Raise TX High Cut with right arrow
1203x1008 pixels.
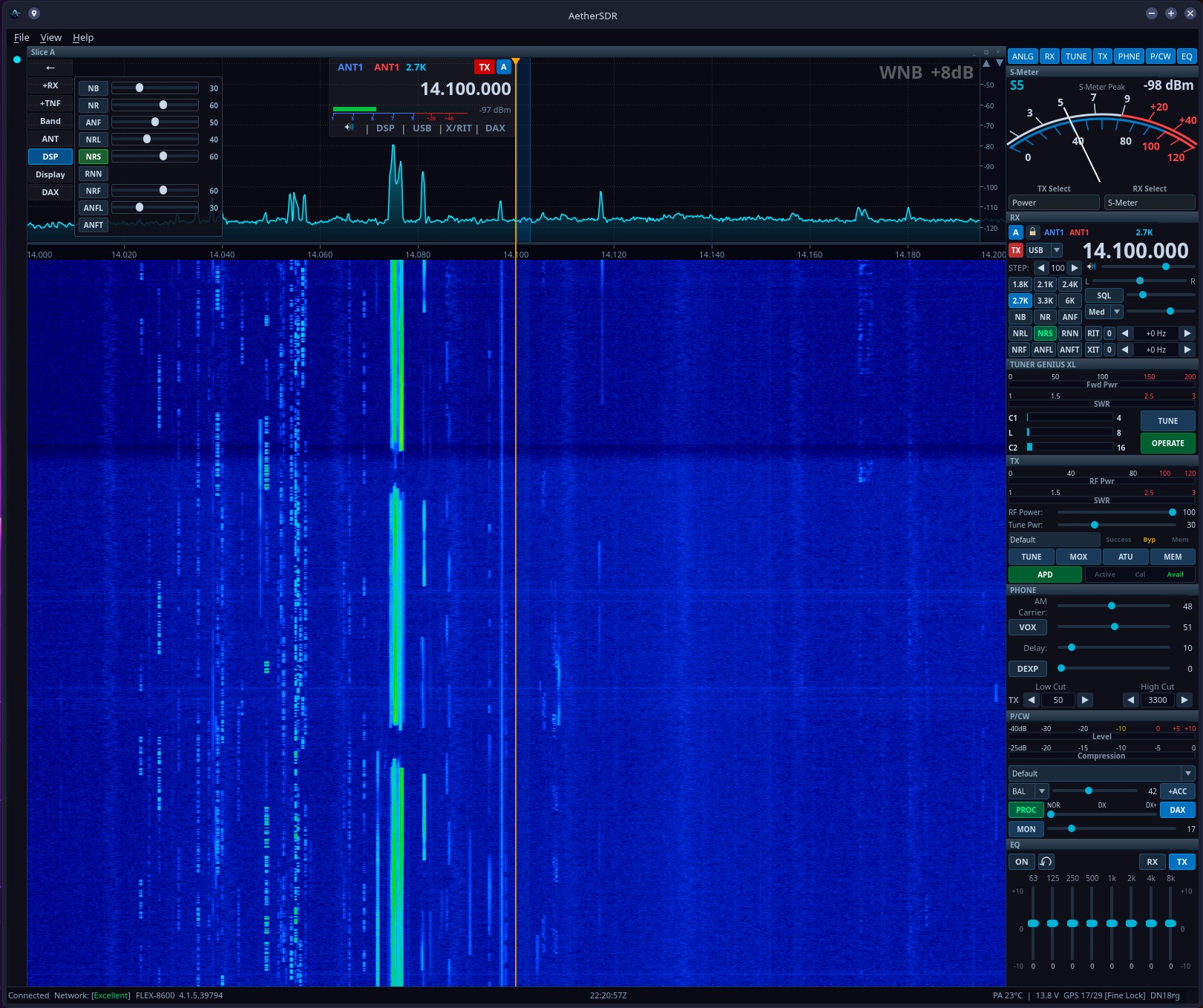coord(1184,700)
